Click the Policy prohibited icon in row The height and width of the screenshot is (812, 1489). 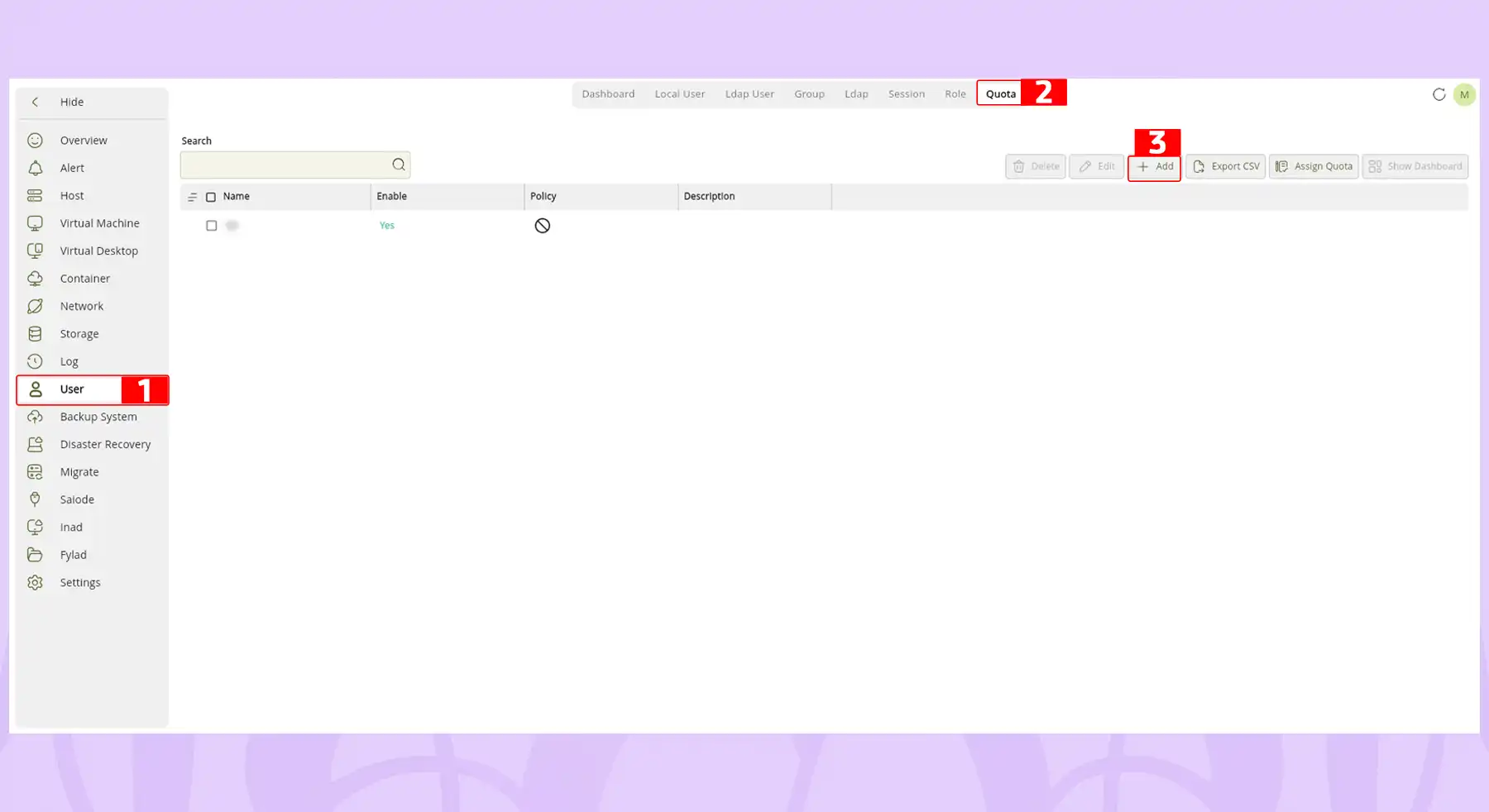coord(542,226)
